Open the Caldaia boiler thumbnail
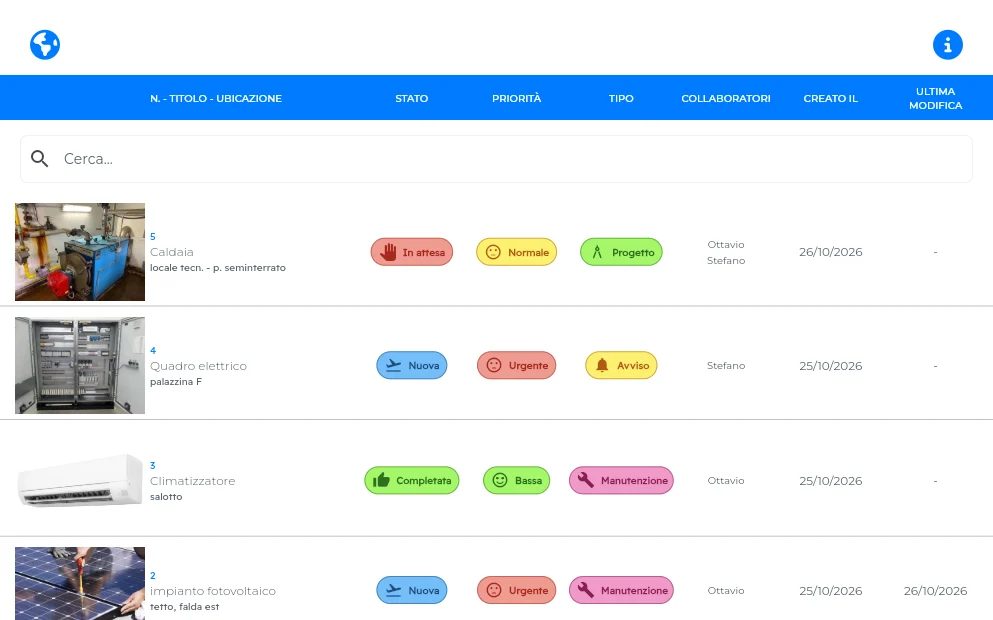993x620 pixels. (x=80, y=251)
